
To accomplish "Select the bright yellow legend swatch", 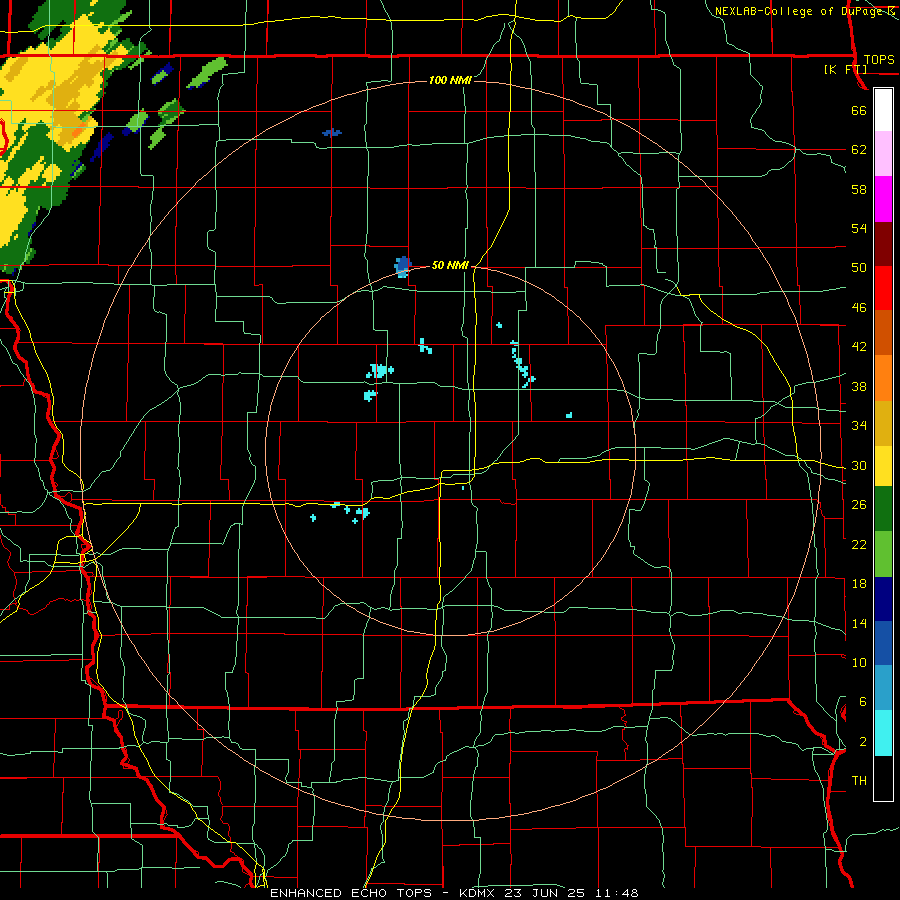I will tap(883, 466).
